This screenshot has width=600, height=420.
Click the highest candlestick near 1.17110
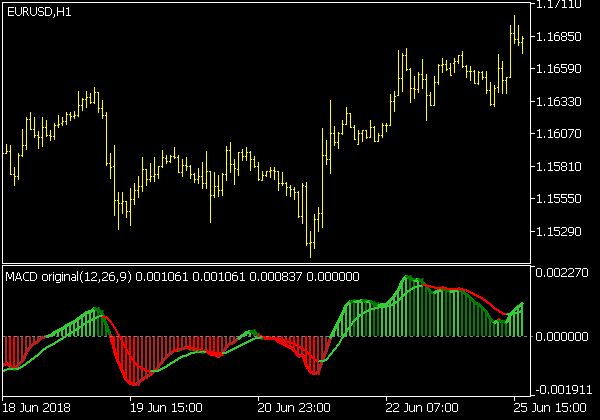[514, 30]
